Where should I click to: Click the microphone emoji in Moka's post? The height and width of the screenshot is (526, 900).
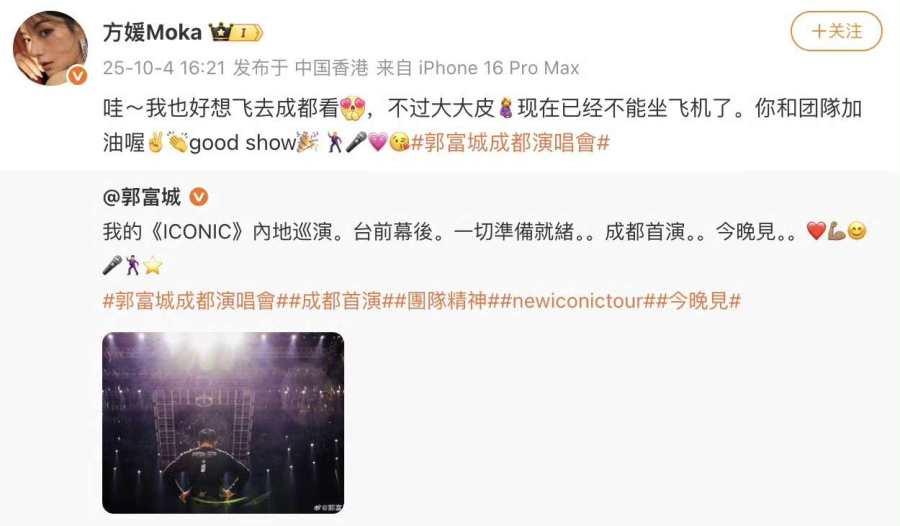pos(356,142)
